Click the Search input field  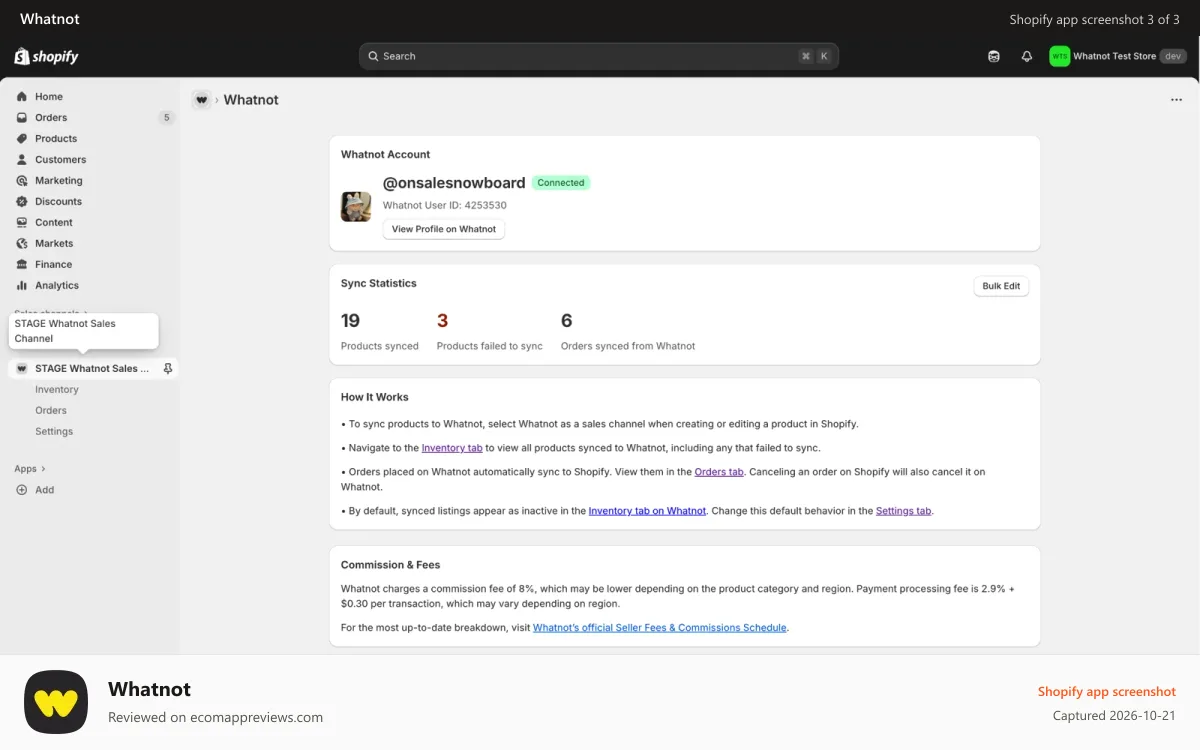click(x=599, y=56)
